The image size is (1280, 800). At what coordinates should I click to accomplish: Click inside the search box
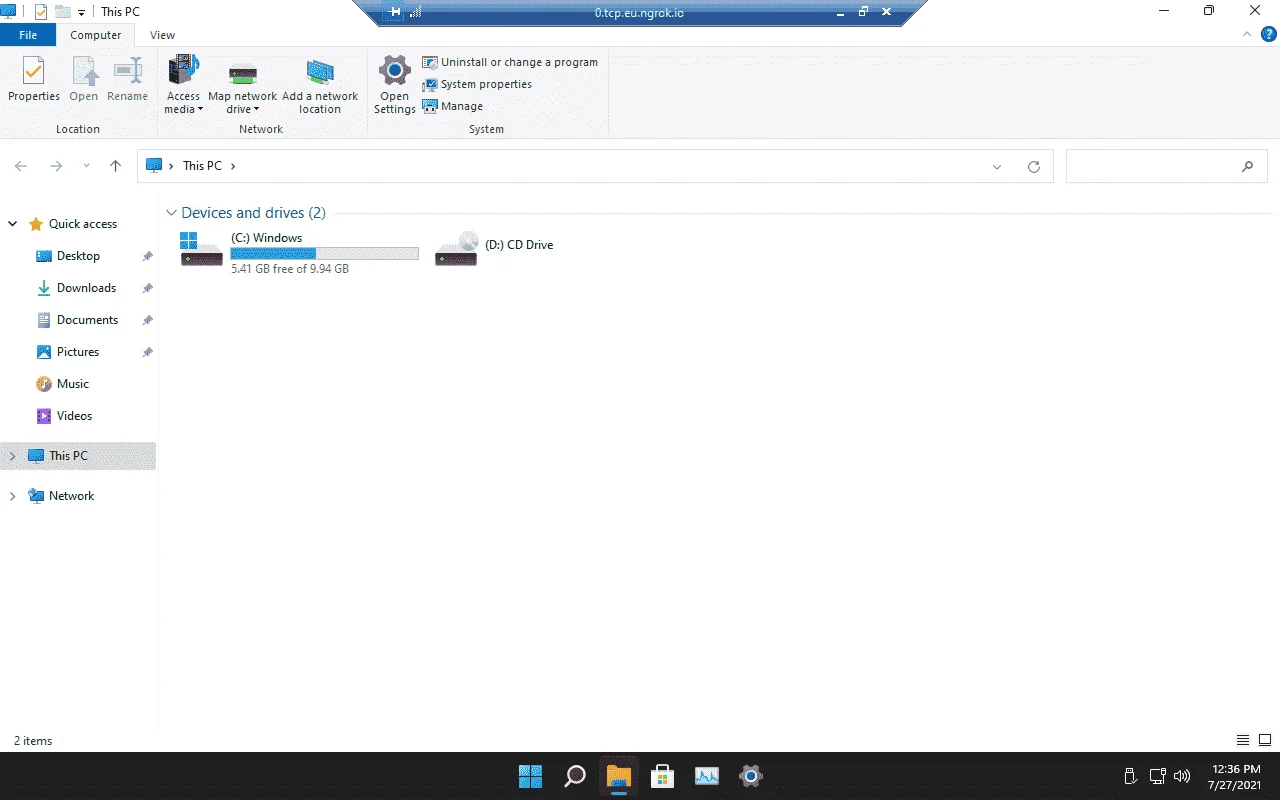point(1166,166)
